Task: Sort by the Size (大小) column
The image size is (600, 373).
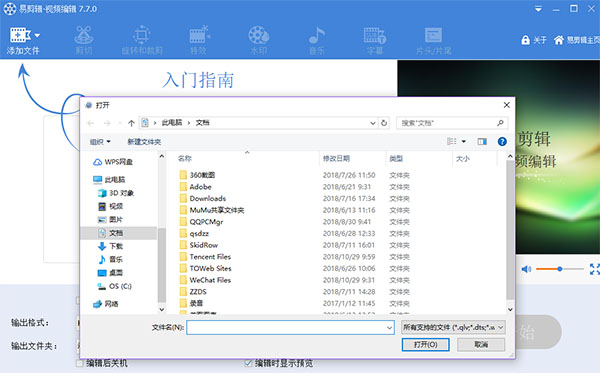Action: coord(463,158)
